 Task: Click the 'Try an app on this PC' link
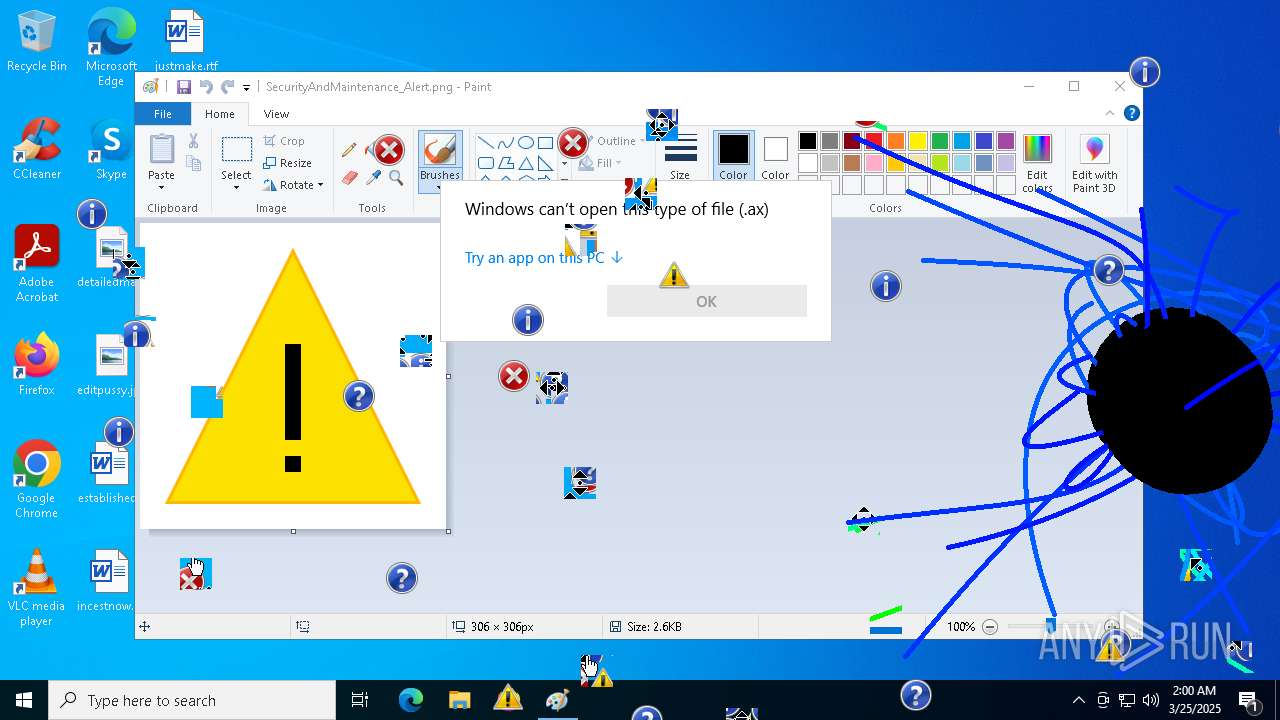pos(544,257)
